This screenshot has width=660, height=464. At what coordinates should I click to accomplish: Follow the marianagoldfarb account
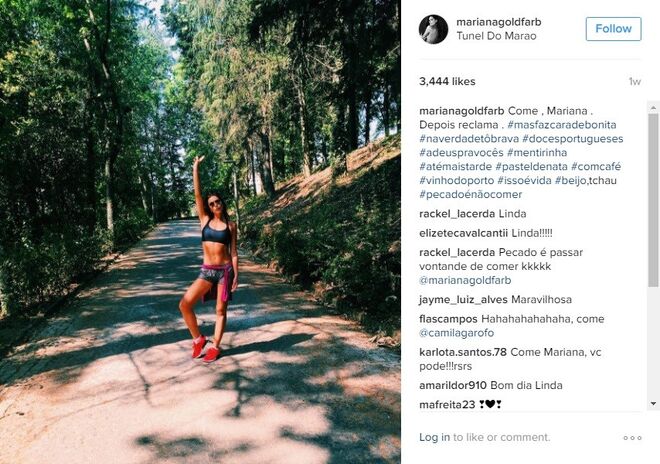(613, 29)
